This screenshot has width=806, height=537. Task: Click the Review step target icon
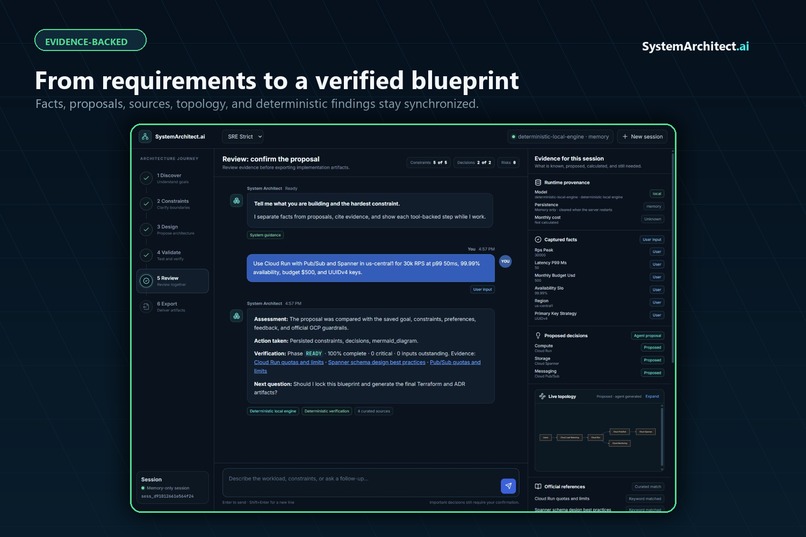coord(146,281)
